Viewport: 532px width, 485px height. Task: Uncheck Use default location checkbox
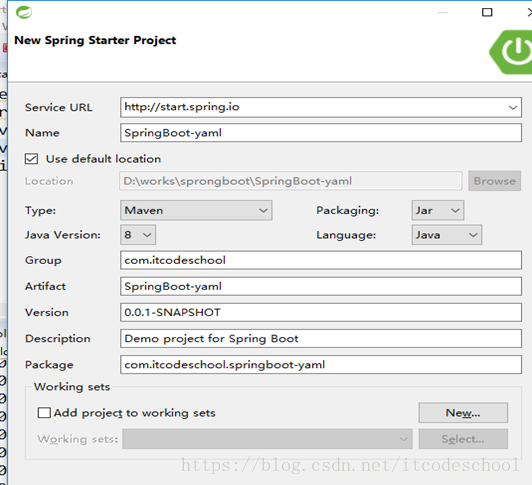coord(31,159)
